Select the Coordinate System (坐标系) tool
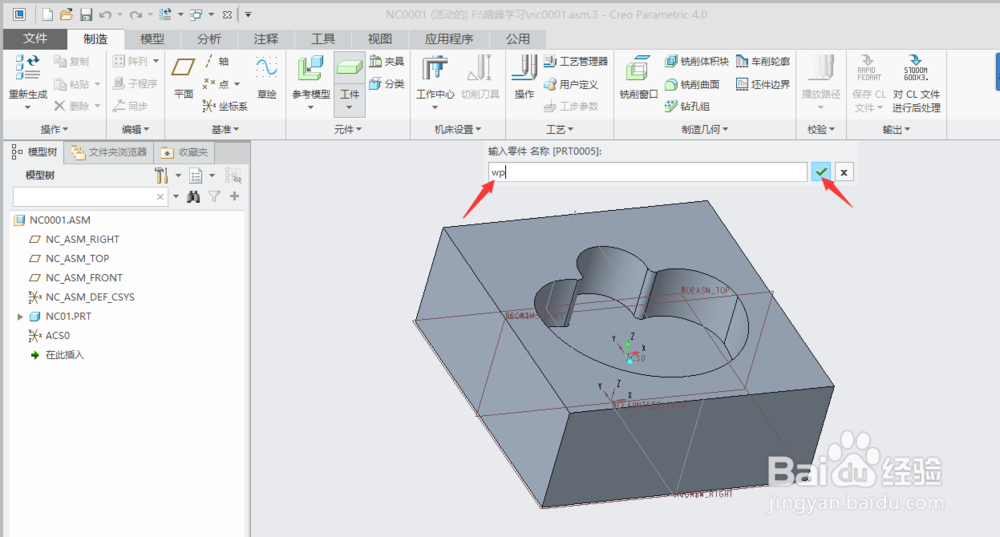Viewport: 1000px width, 537px height. (x=224, y=106)
